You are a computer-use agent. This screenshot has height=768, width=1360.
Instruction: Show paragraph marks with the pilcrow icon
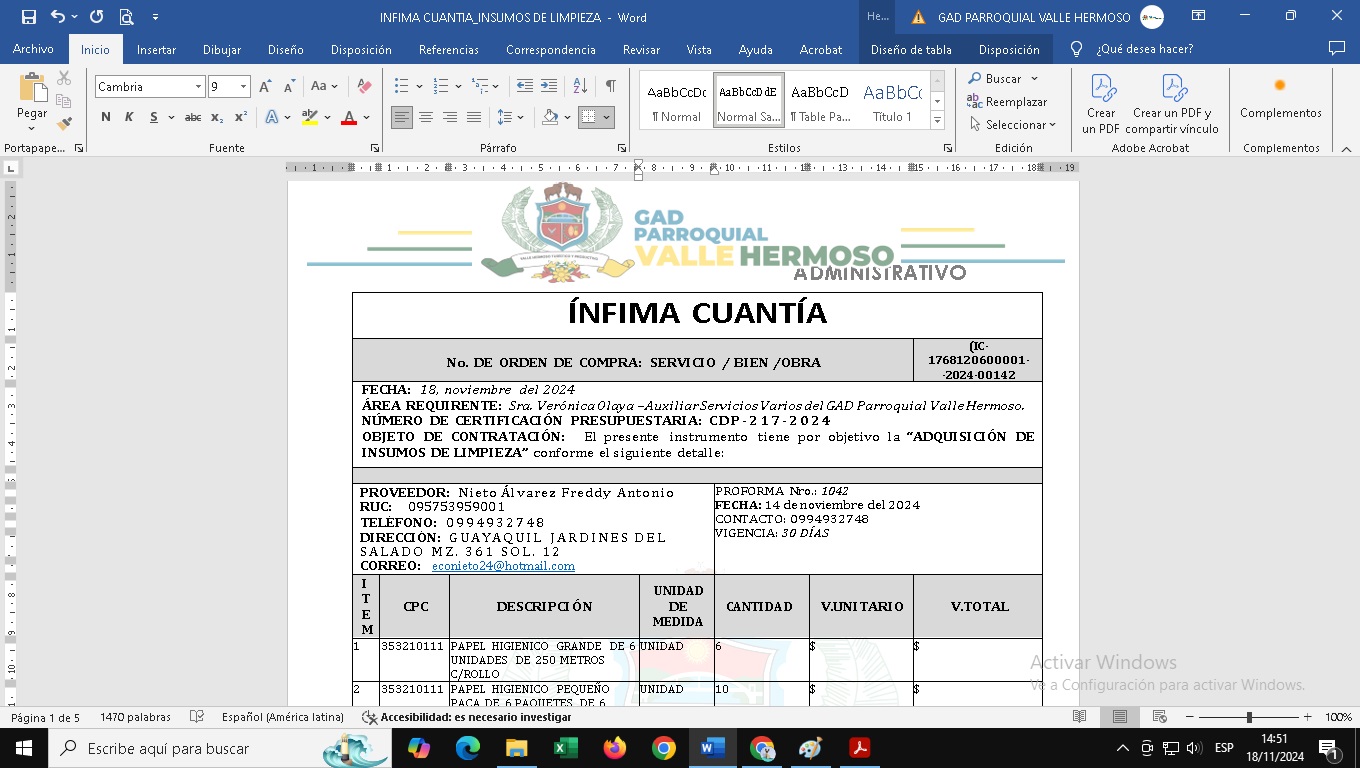(610, 86)
